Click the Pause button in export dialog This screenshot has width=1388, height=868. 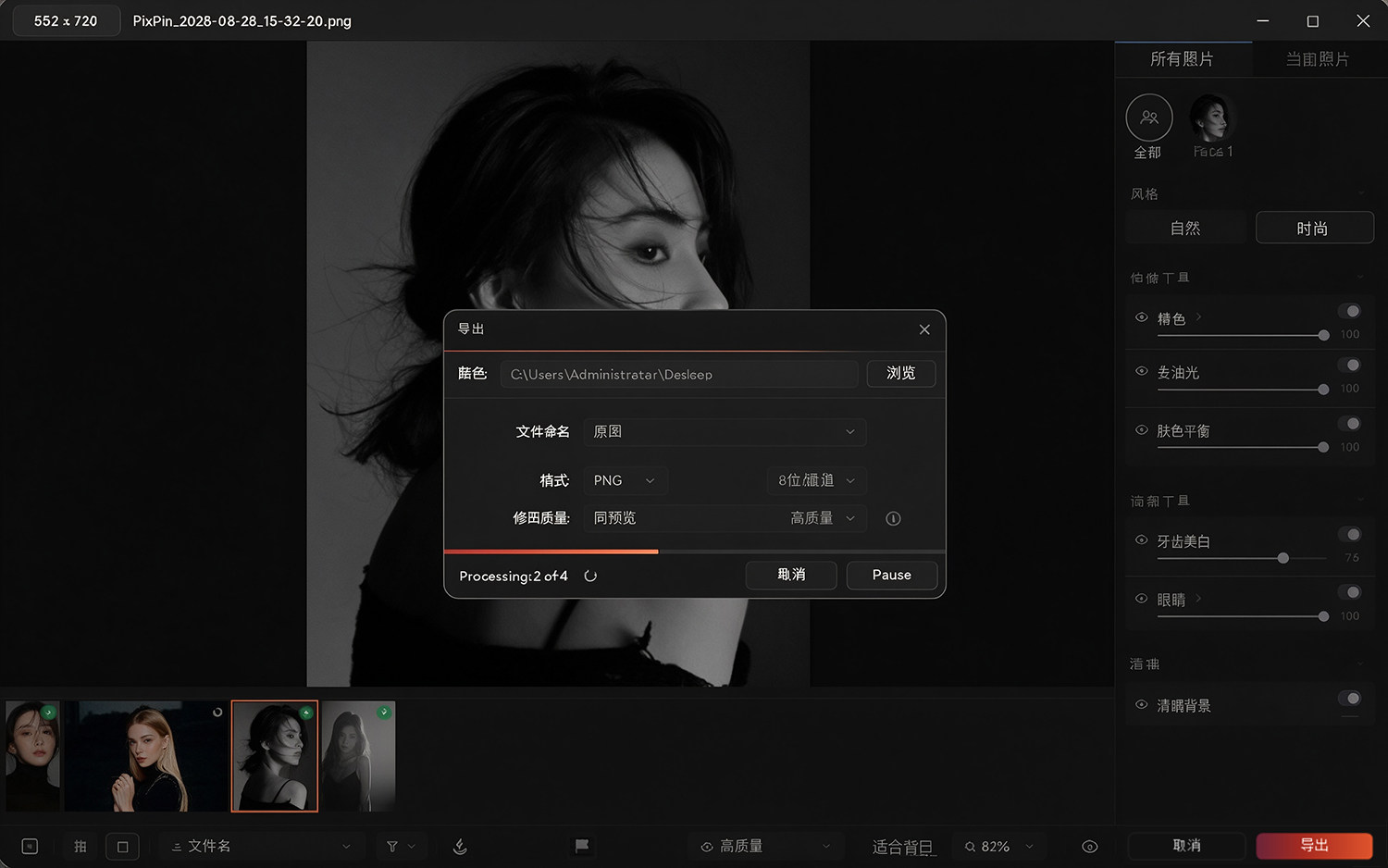(x=892, y=575)
